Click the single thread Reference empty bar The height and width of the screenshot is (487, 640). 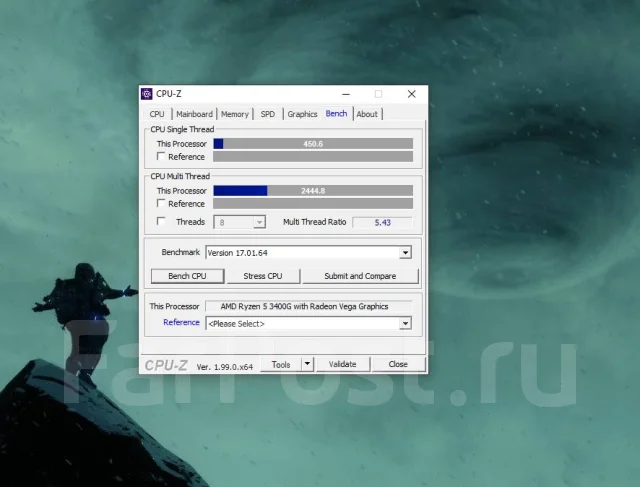pyautogui.click(x=313, y=157)
